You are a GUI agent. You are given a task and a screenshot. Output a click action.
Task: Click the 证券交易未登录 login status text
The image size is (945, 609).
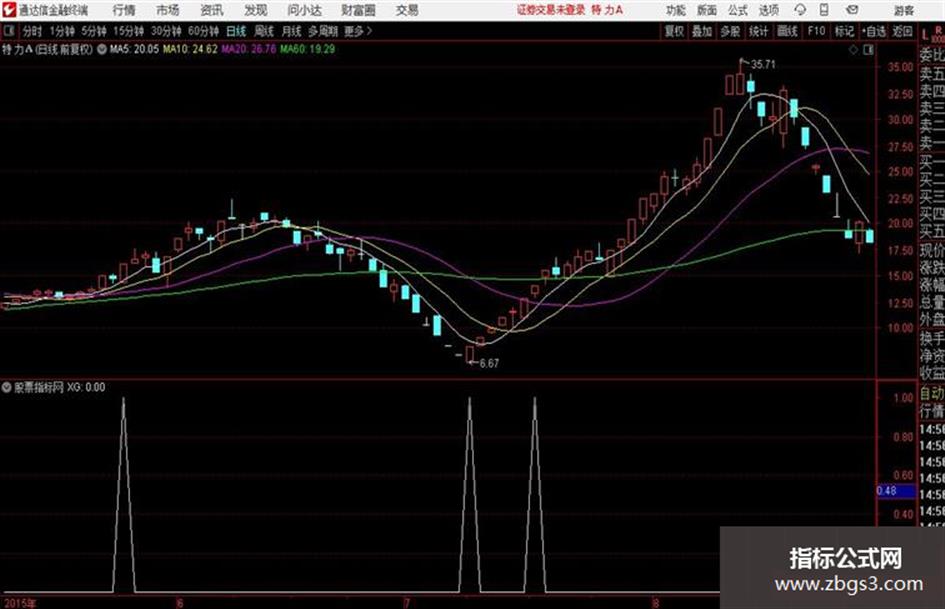(551, 10)
